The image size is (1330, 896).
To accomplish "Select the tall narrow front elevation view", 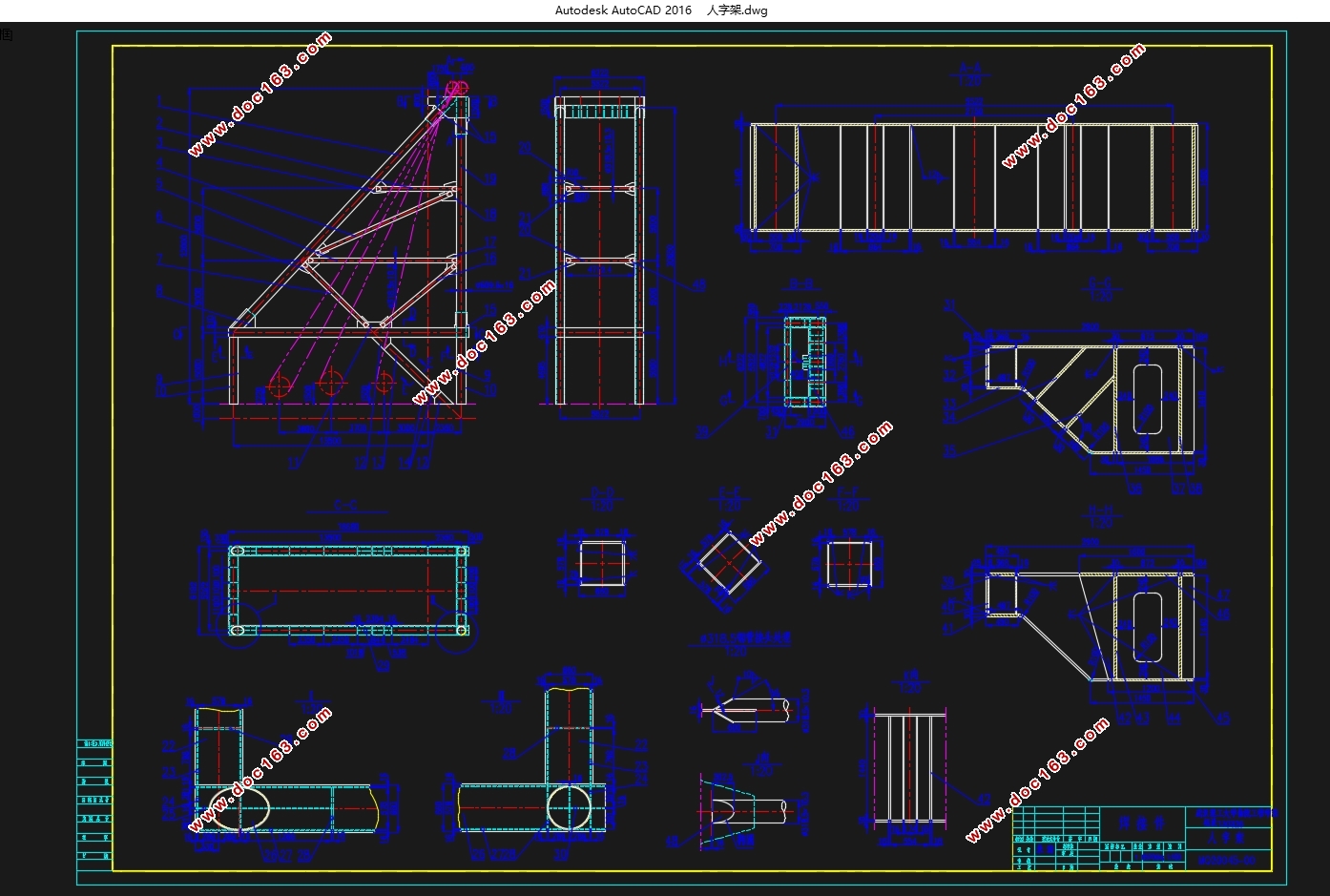I will point(599,250).
